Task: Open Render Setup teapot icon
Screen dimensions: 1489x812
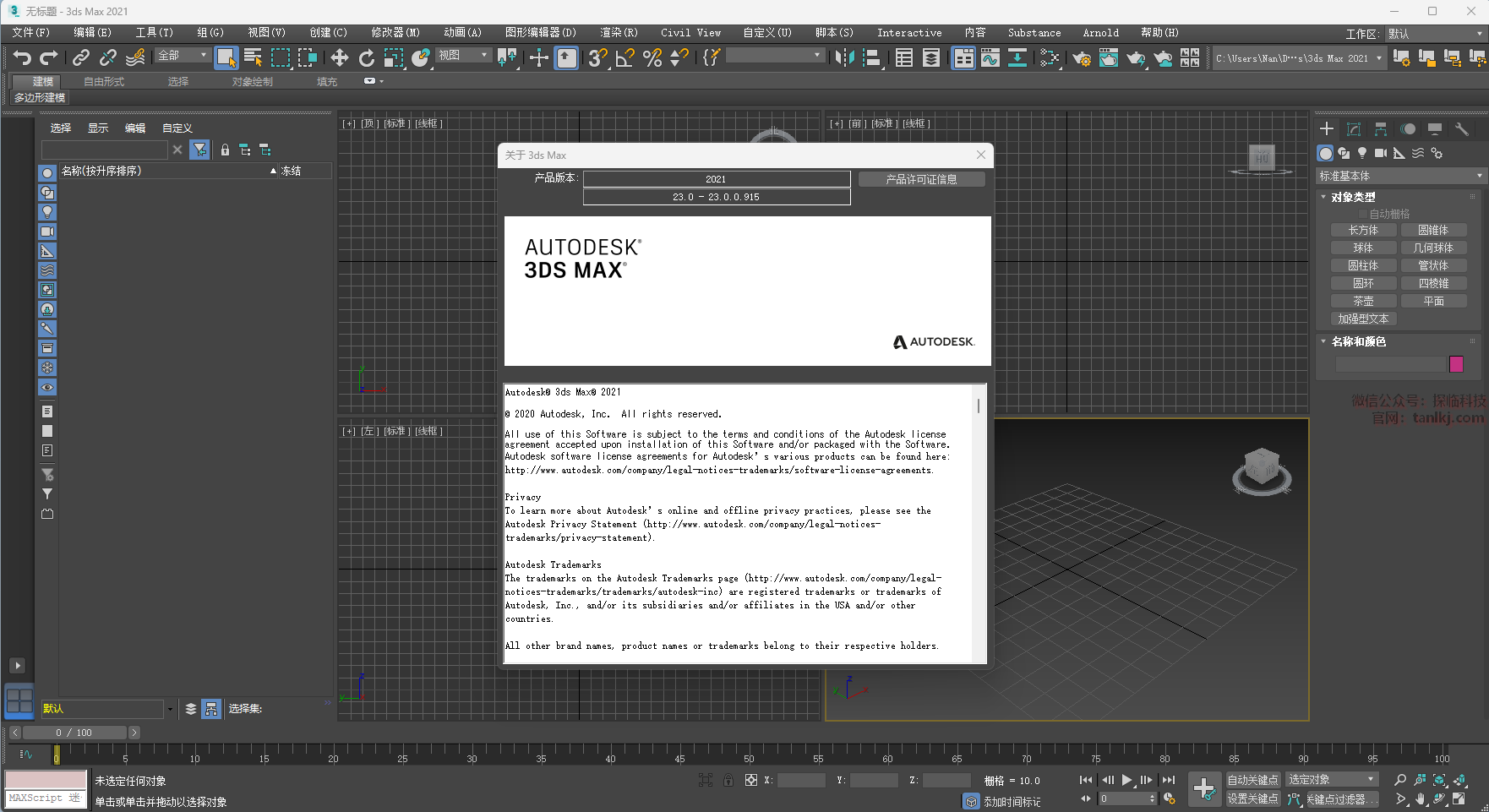Action: (1081, 57)
